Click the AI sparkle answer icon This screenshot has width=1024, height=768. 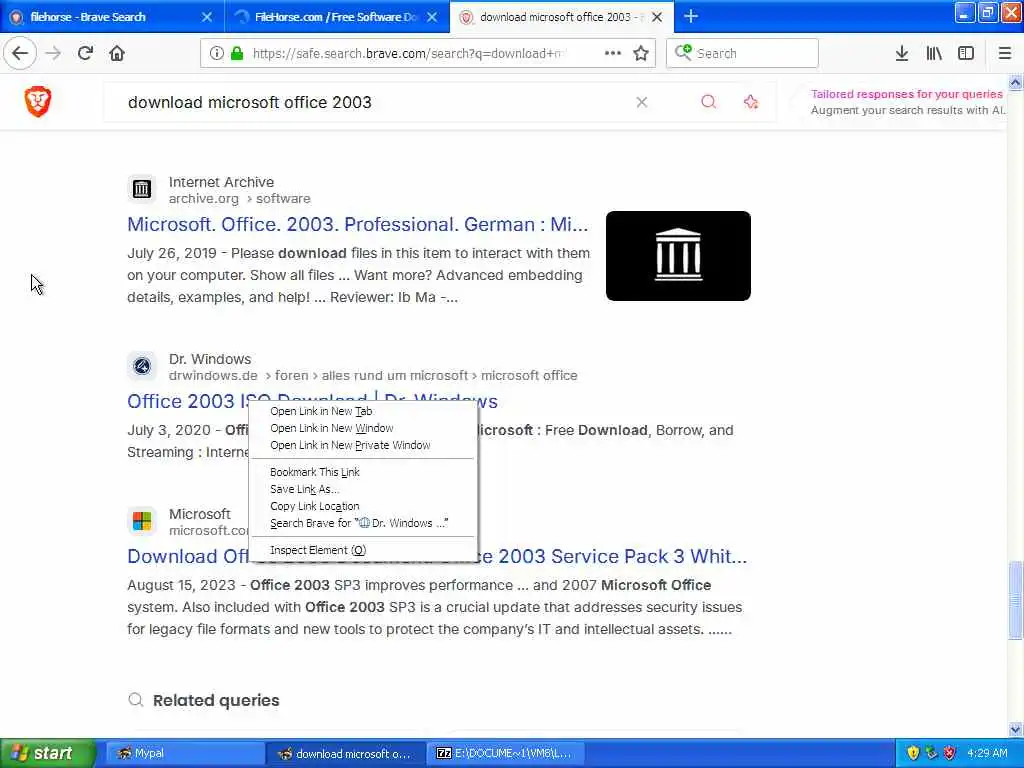point(751,101)
